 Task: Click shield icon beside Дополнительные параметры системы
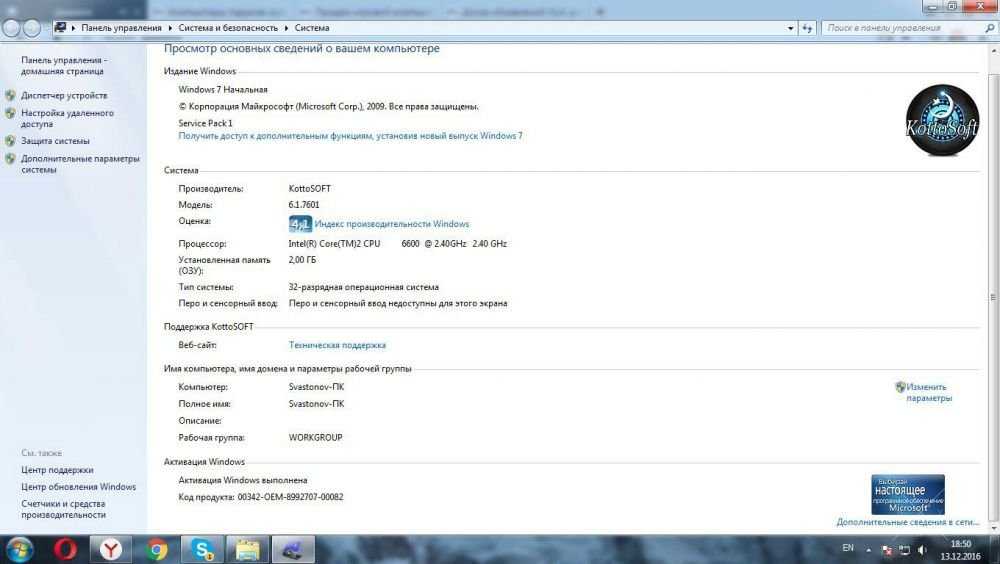click(10, 159)
